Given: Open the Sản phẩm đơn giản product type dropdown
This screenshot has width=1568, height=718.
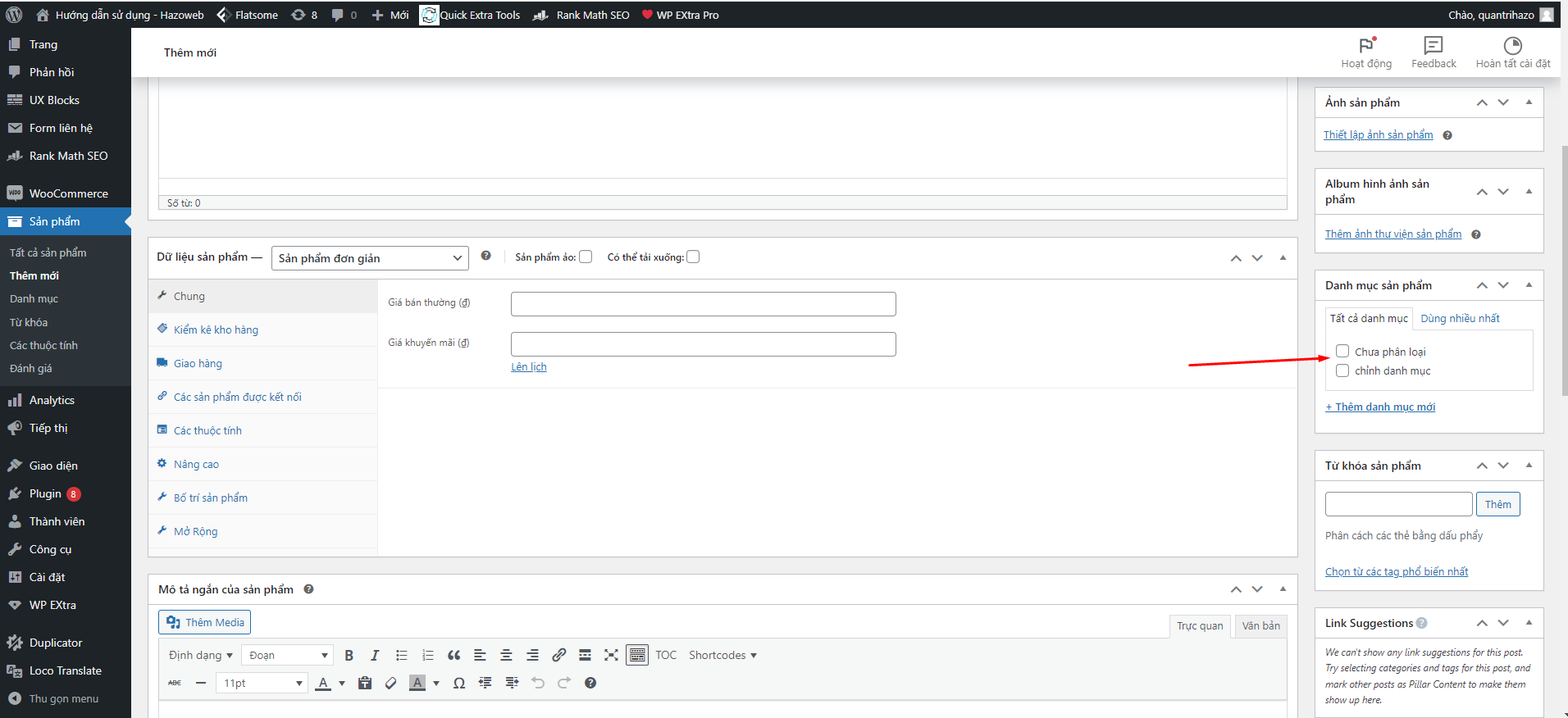Looking at the screenshot, I should point(370,258).
